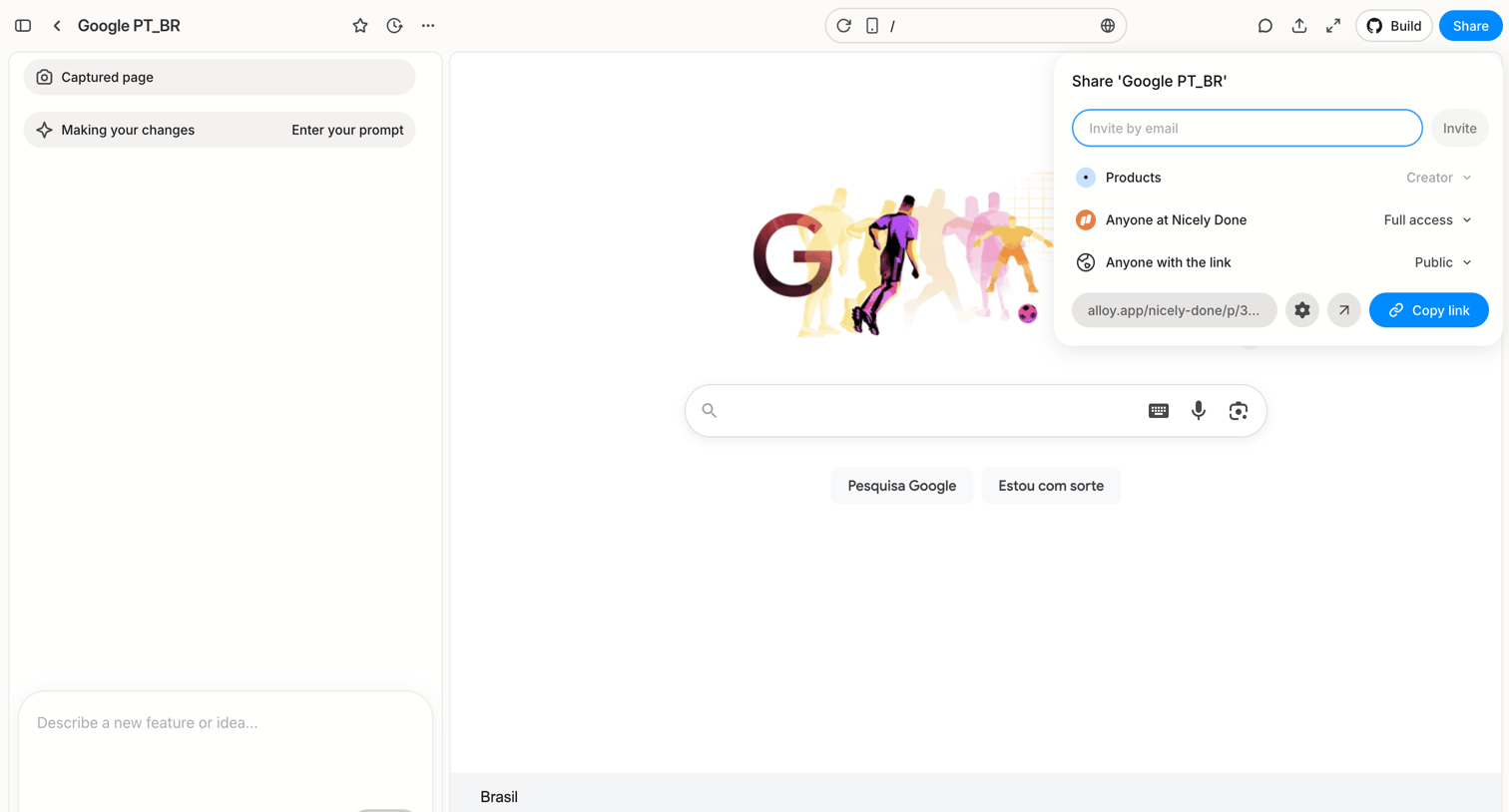Open the Creator role dropdown for Products
1509x812 pixels.
click(x=1439, y=178)
